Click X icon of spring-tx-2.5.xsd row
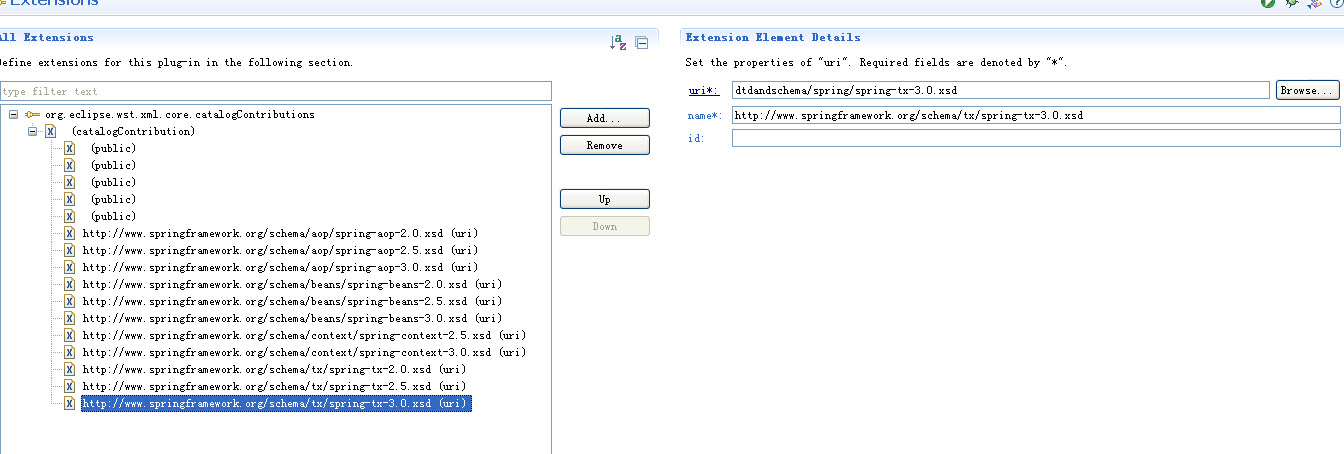Screen dimensions: 1344x454 (70, 386)
